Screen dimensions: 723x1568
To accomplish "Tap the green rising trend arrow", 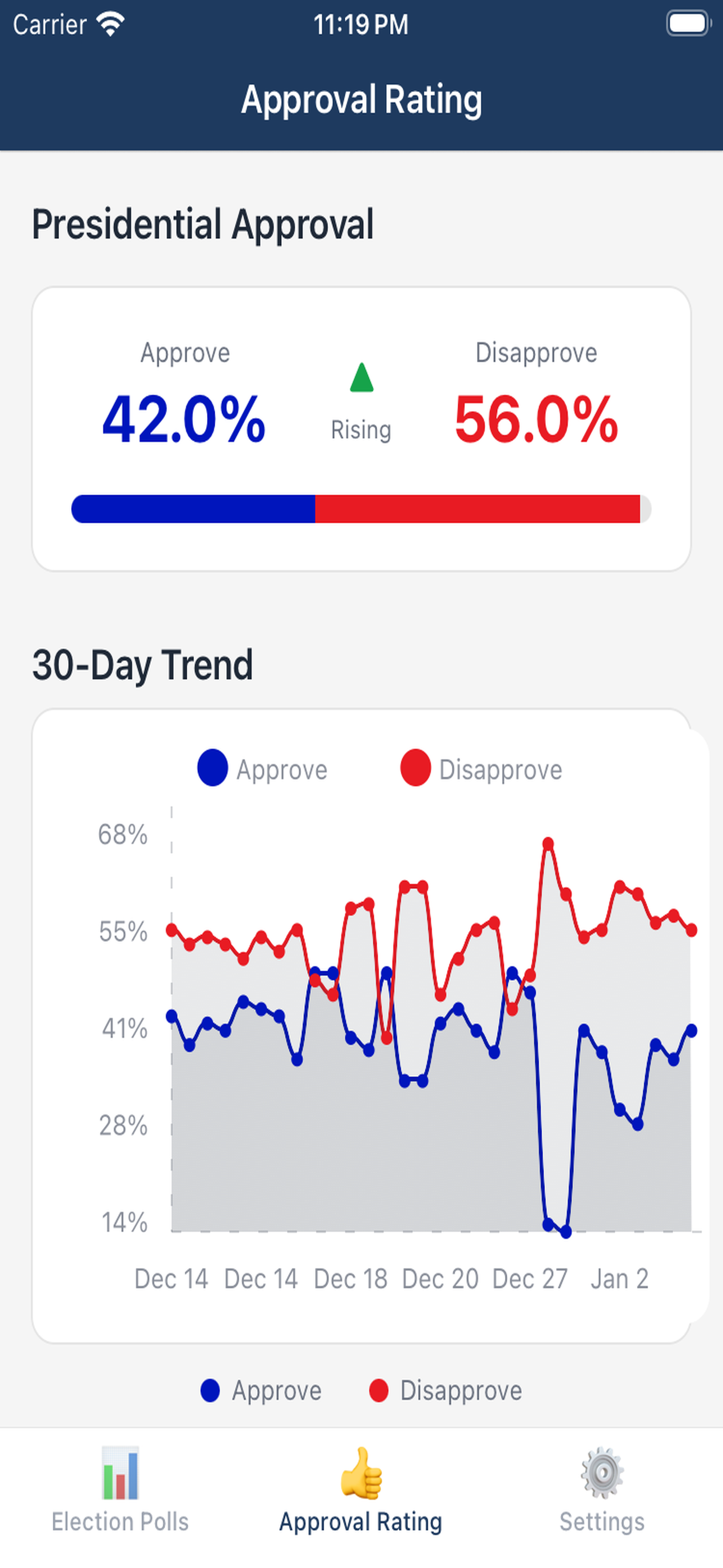I will [x=361, y=379].
